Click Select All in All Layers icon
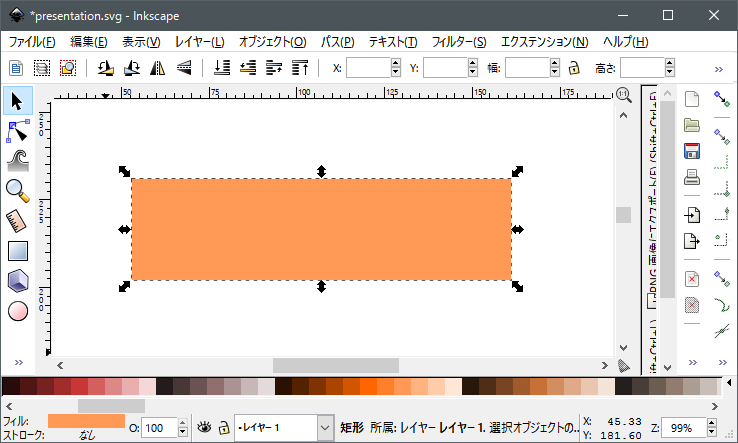The height and width of the screenshot is (443, 738). point(41,68)
